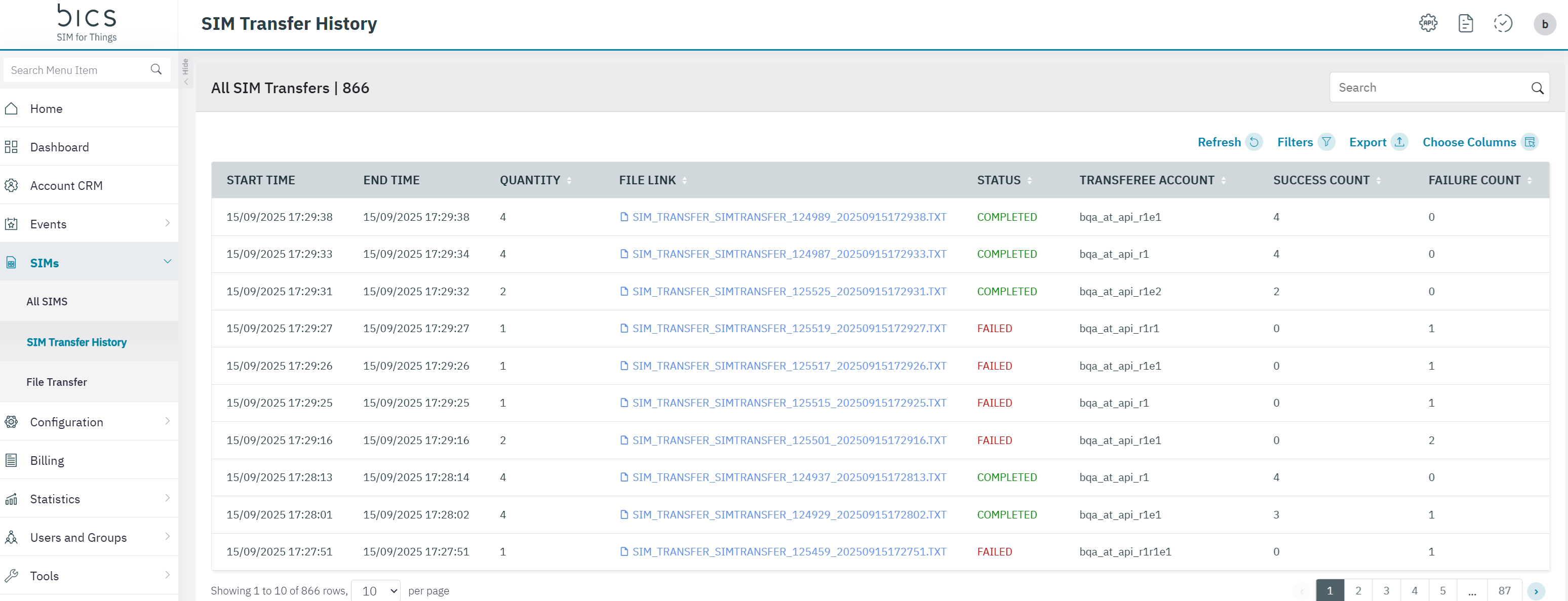Click the document icon in the header

pos(1465,24)
